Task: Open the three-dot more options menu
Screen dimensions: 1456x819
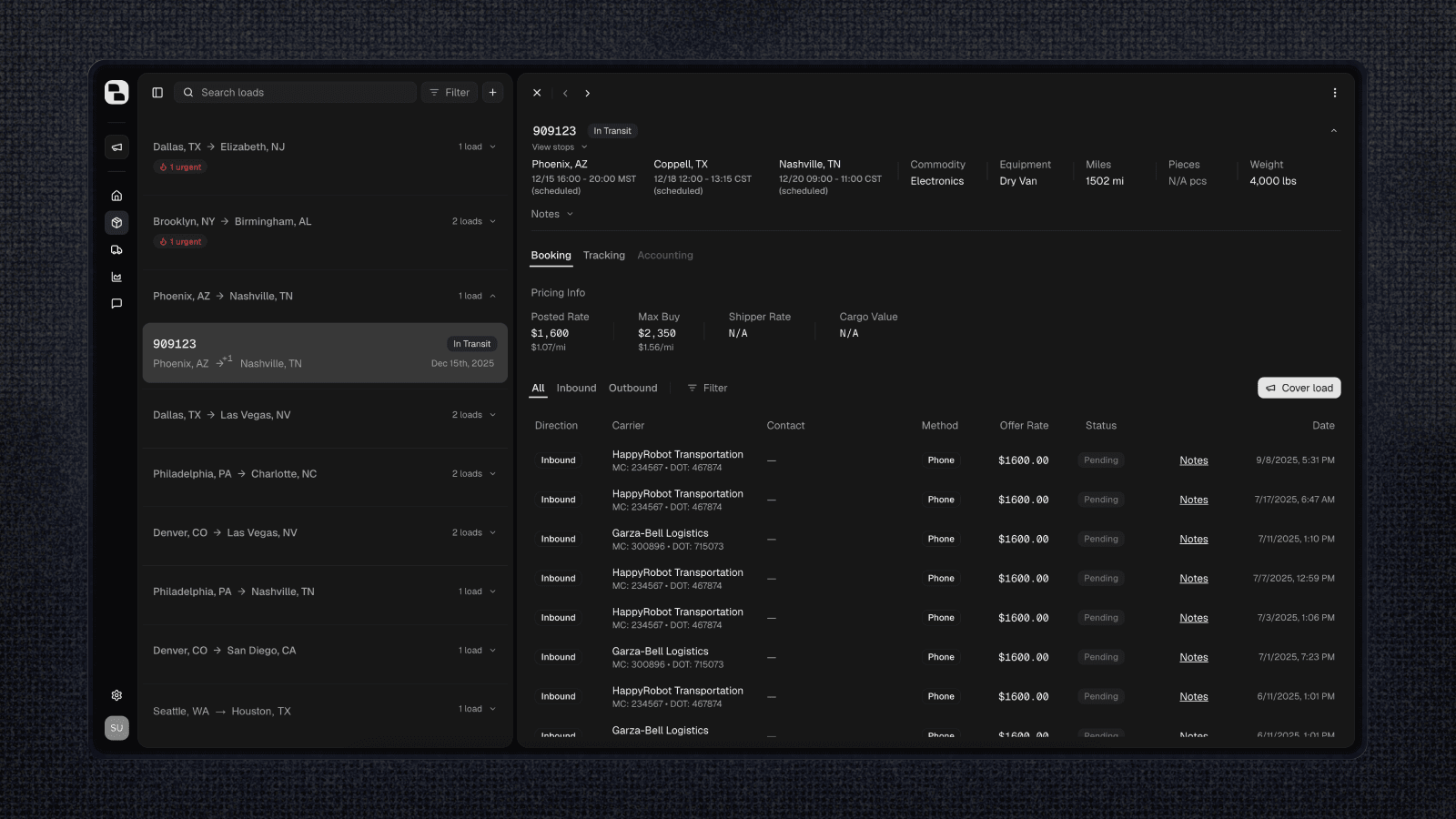Action: click(x=1335, y=93)
